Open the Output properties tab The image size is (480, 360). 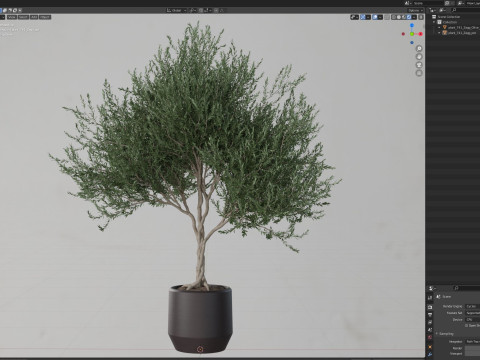pyautogui.click(x=430, y=314)
